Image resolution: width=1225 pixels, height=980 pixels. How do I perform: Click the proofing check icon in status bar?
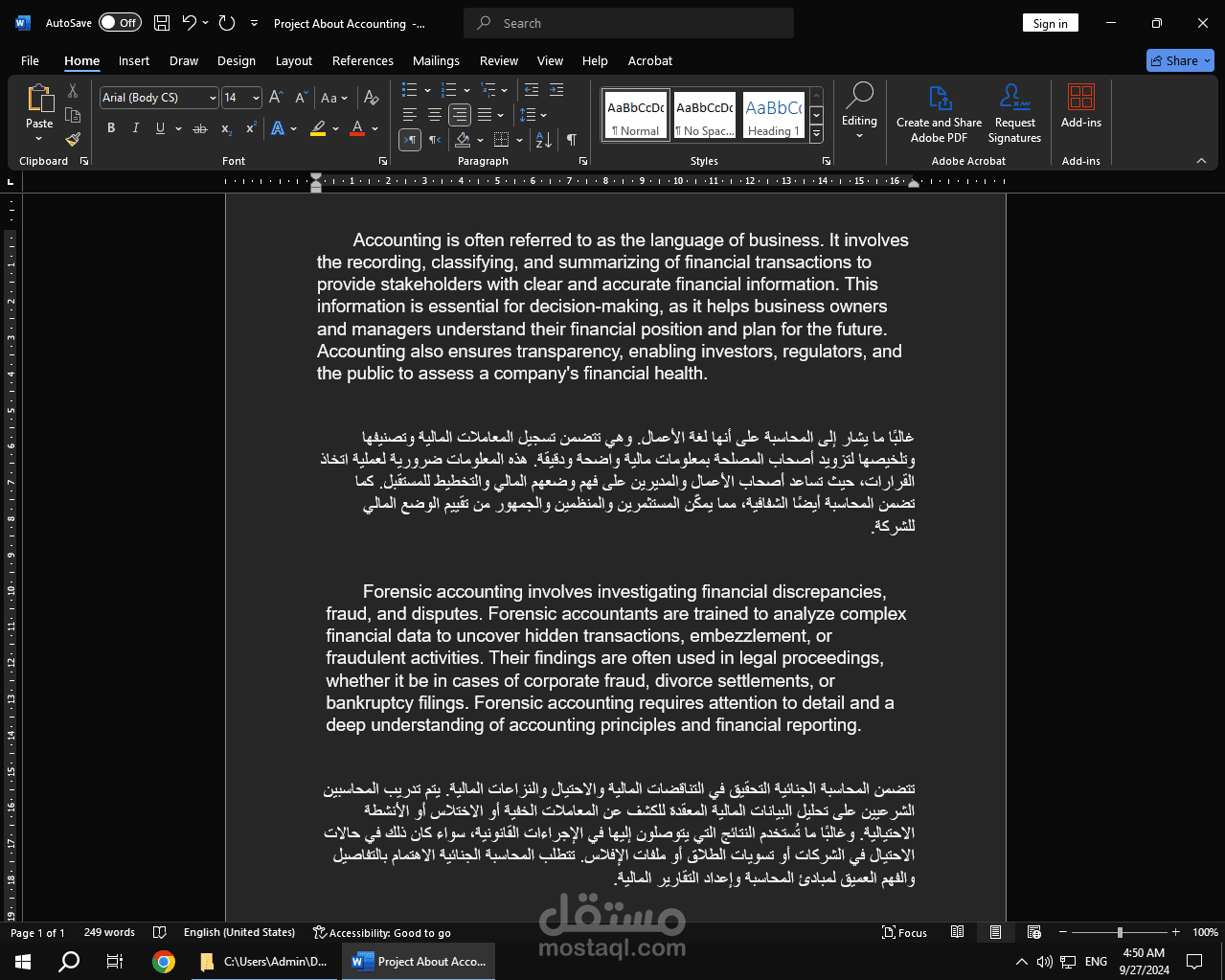coord(161,932)
